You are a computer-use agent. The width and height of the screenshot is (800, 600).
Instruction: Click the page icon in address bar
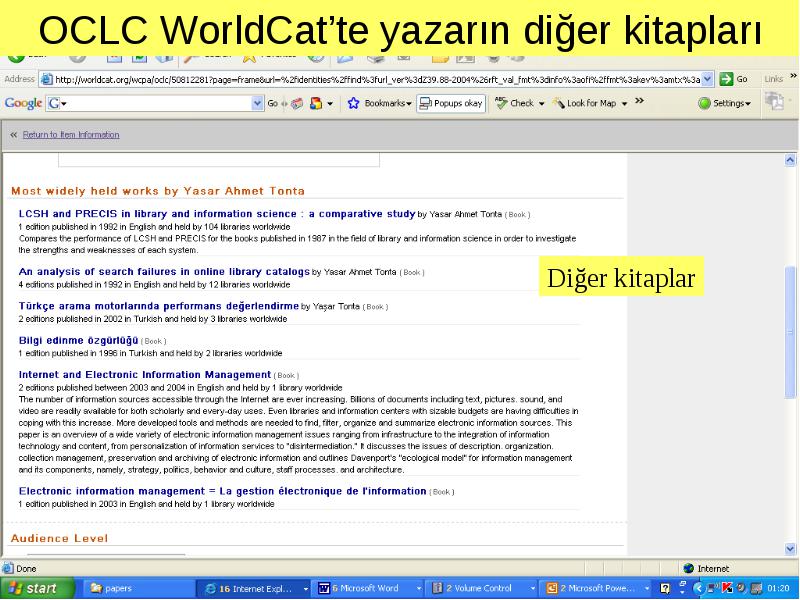[x=46, y=79]
